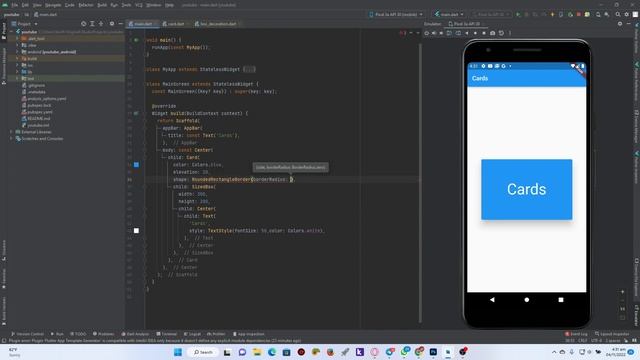
Task: Run the app with green play icon
Action: tap(518, 14)
